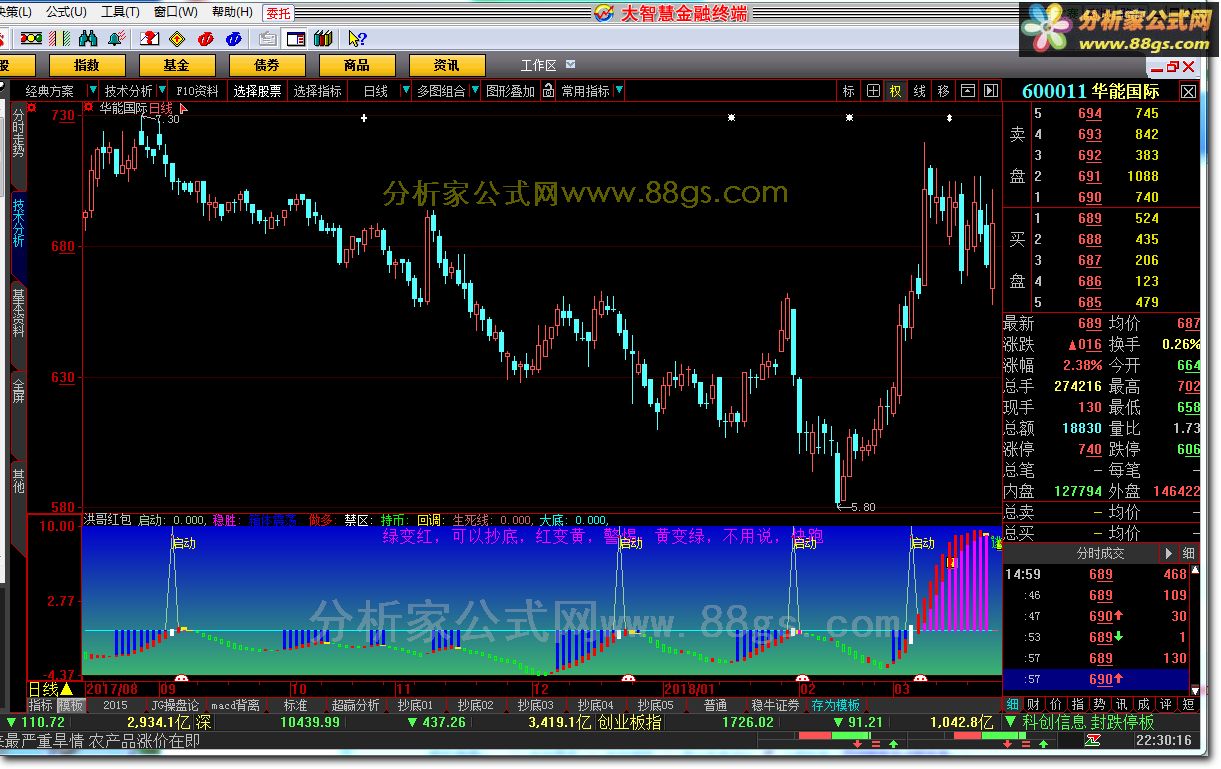Open the 日线 period dropdown arrow
Image resolution: width=1221 pixels, height=769 pixels.
405,91
